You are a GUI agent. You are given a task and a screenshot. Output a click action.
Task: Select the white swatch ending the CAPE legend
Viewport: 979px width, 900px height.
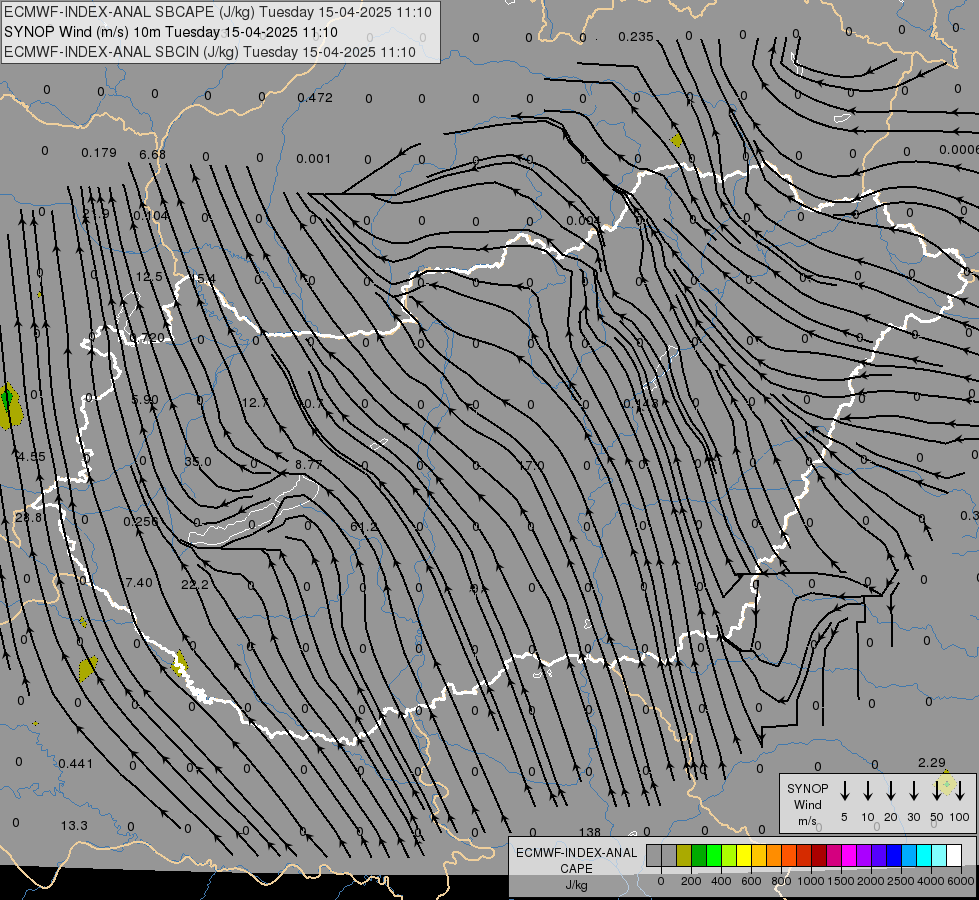(954, 856)
